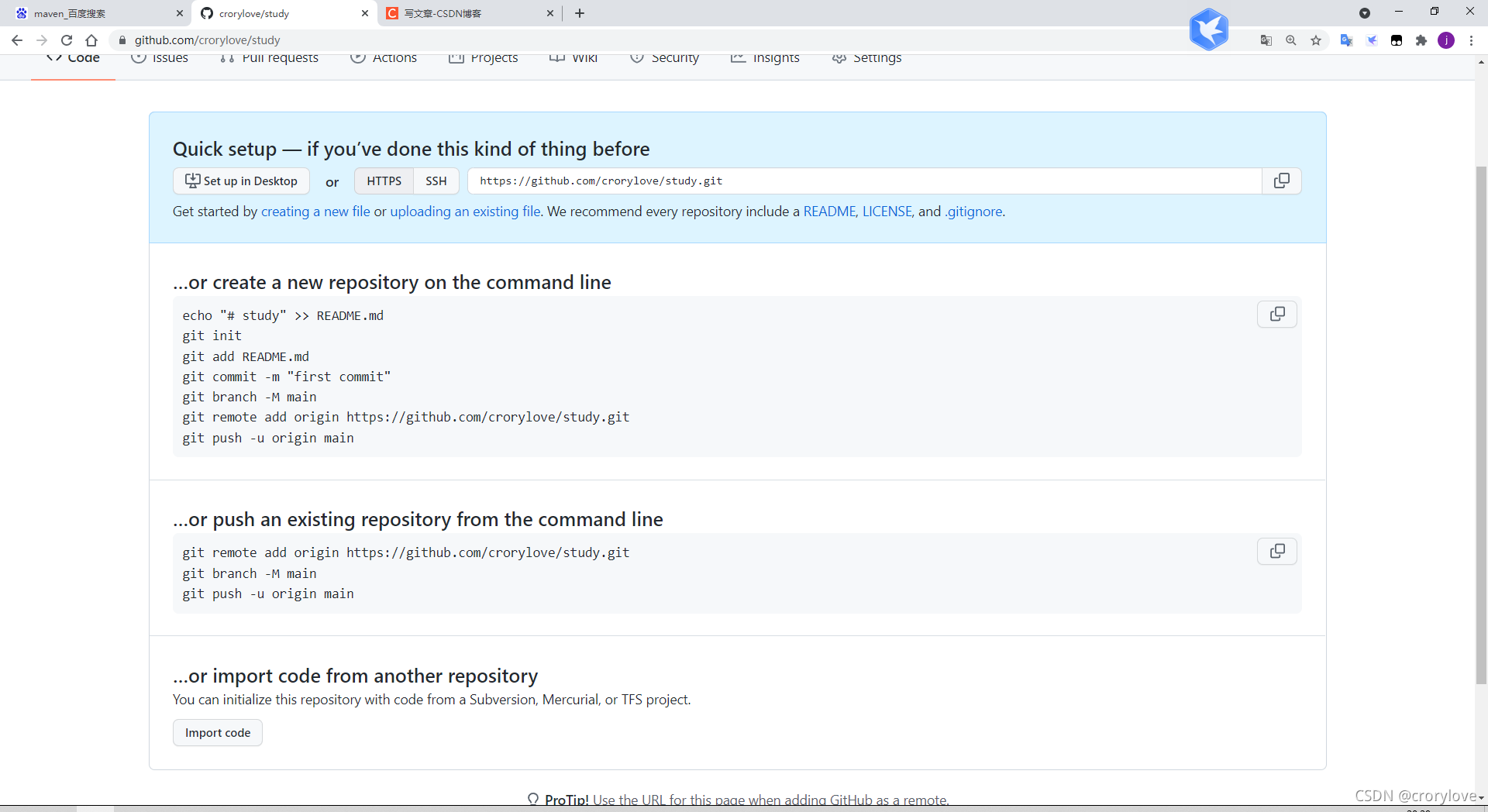Click the tab search dropdown arrow
Image resolution: width=1488 pixels, height=812 pixels.
[x=1365, y=13]
